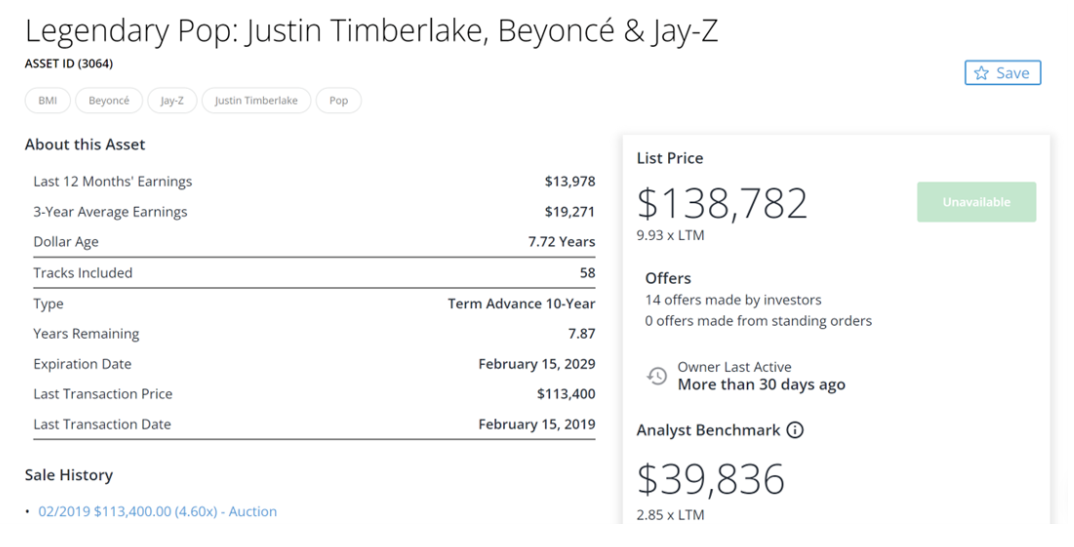Viewport: 1074px width, 547px height.
Task: Click the star Save button
Action: click(1003, 73)
